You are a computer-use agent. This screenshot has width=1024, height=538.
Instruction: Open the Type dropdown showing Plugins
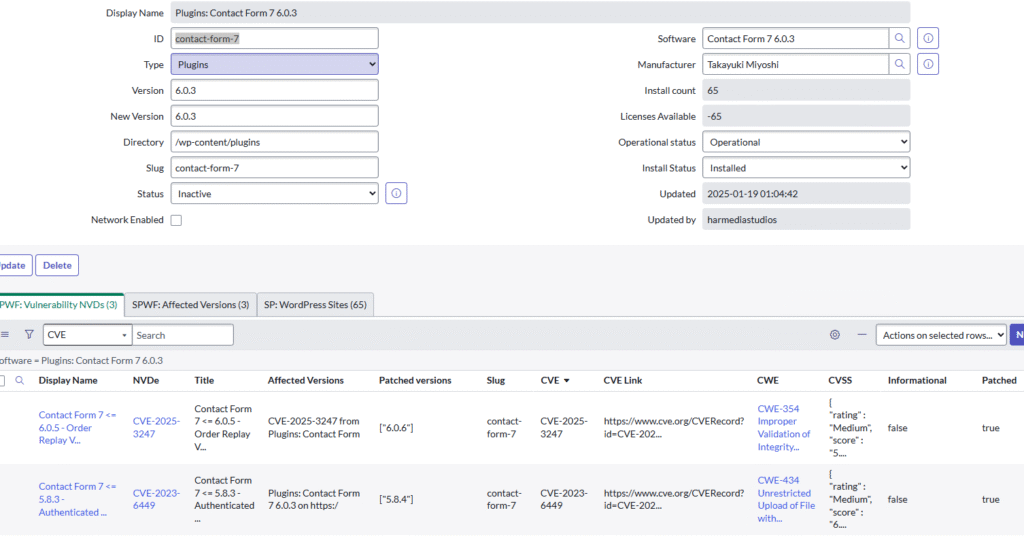(x=274, y=65)
